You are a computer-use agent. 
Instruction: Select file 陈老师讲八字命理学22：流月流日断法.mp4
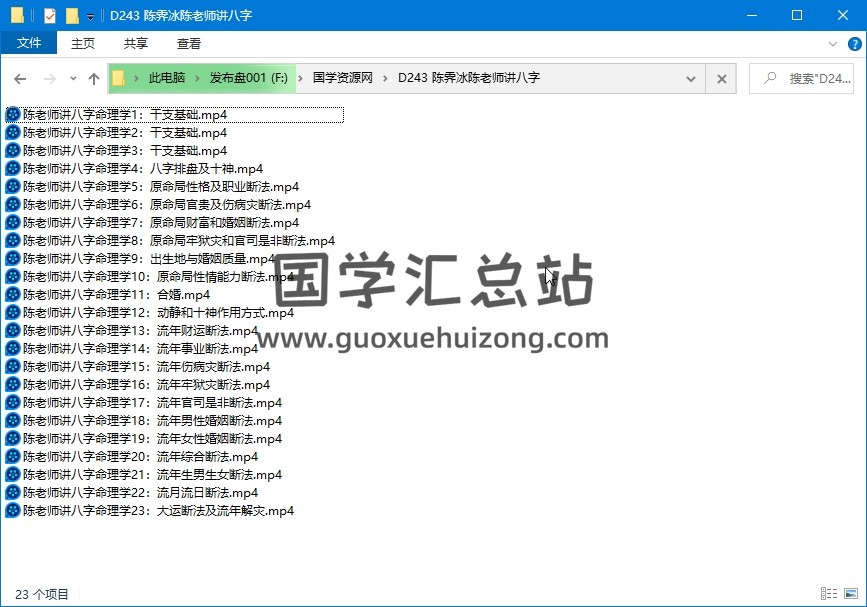click(x=132, y=493)
